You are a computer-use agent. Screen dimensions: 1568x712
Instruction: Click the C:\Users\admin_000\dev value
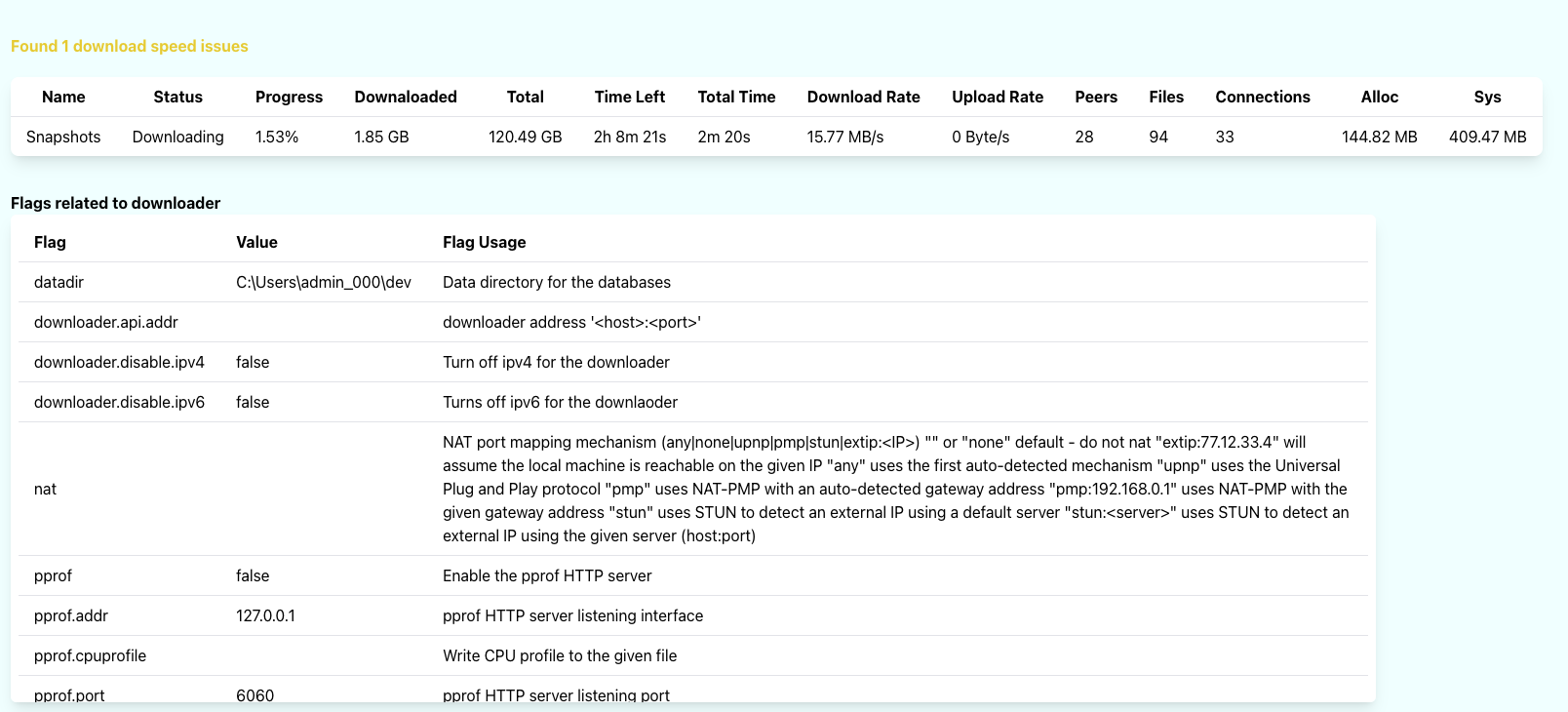(x=324, y=282)
